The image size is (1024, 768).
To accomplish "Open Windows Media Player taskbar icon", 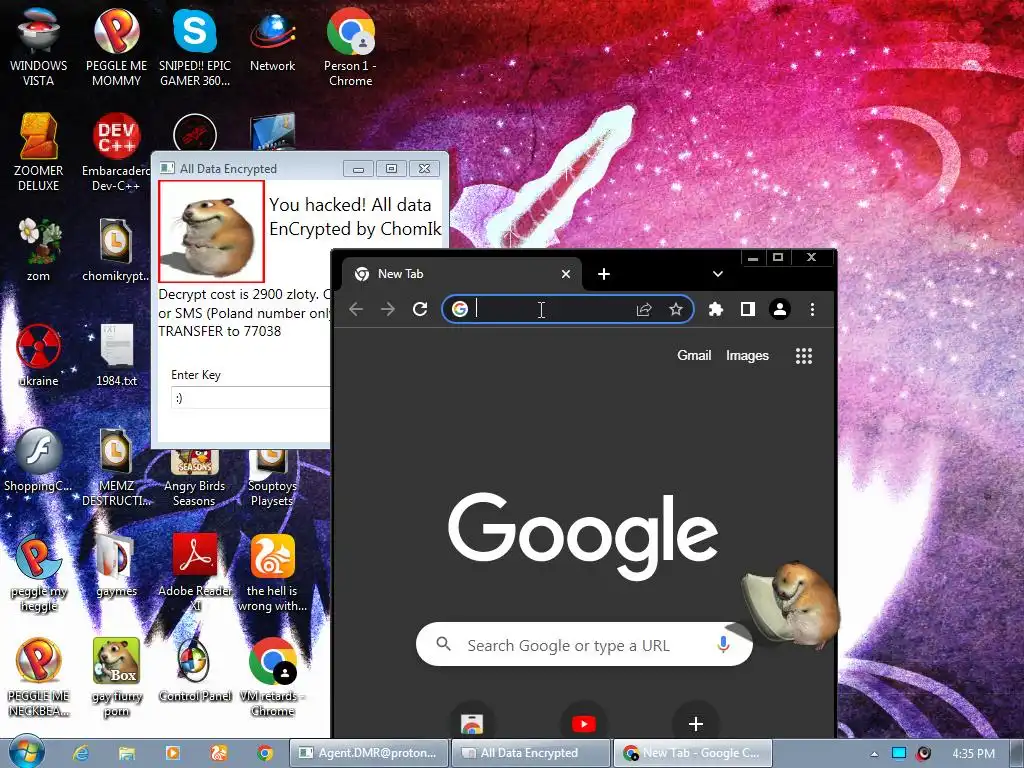I will coord(172,753).
